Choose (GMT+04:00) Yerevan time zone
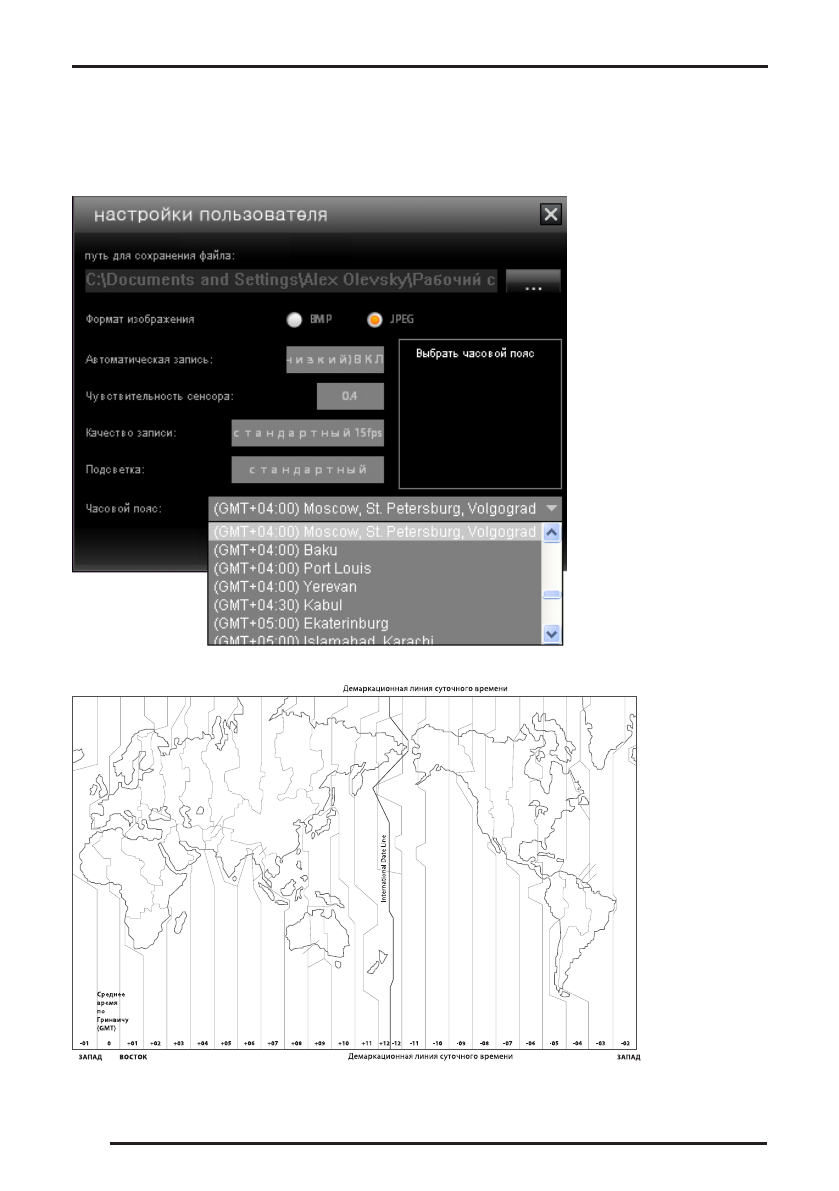Viewport: 839px width, 1191px height. click(375, 586)
